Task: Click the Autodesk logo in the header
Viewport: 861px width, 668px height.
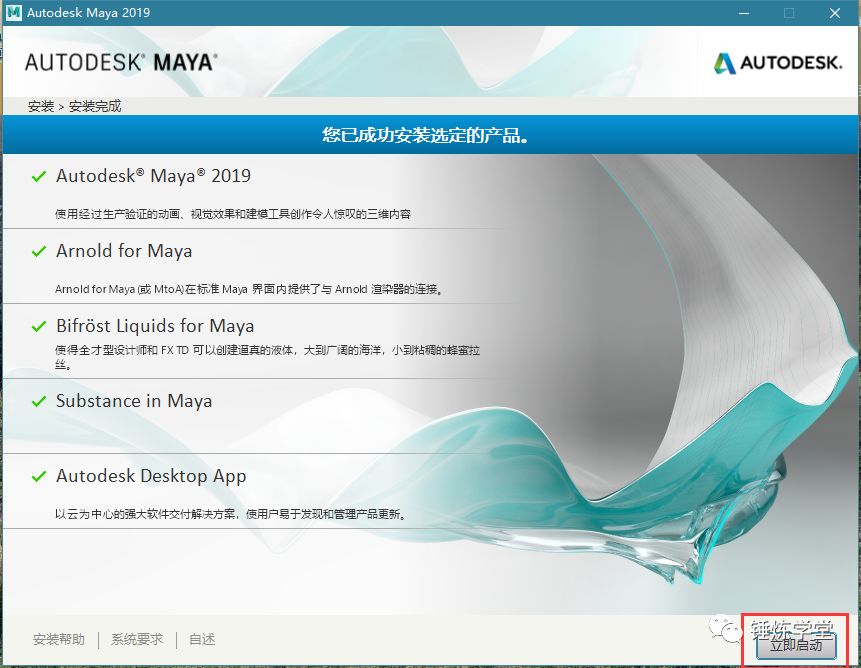Action: pyautogui.click(x=777, y=63)
